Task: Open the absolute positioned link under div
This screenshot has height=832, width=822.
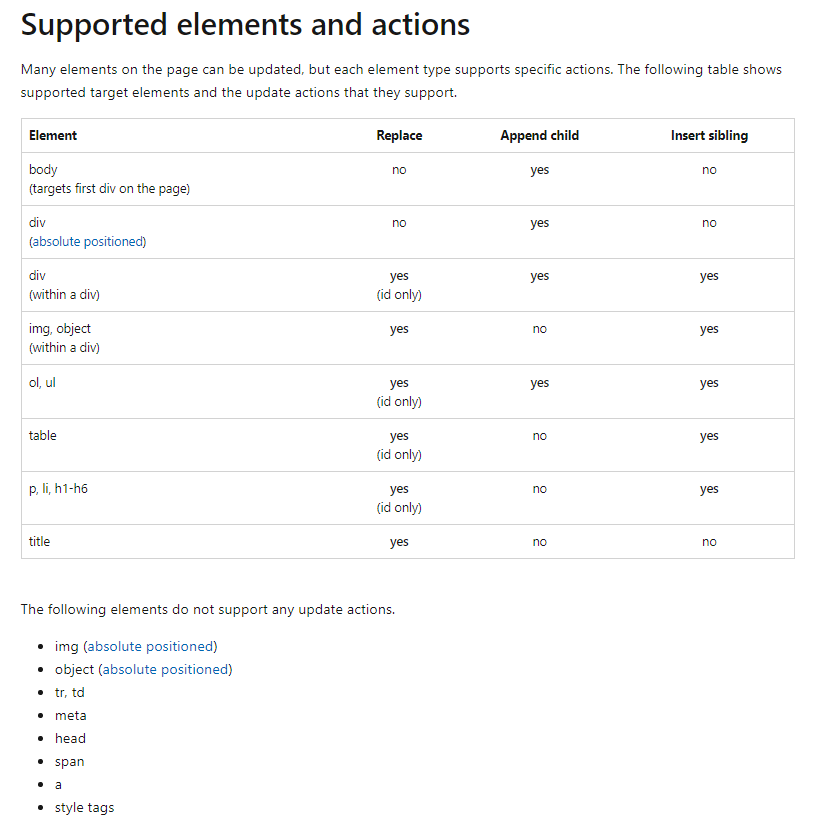Action: [88, 242]
